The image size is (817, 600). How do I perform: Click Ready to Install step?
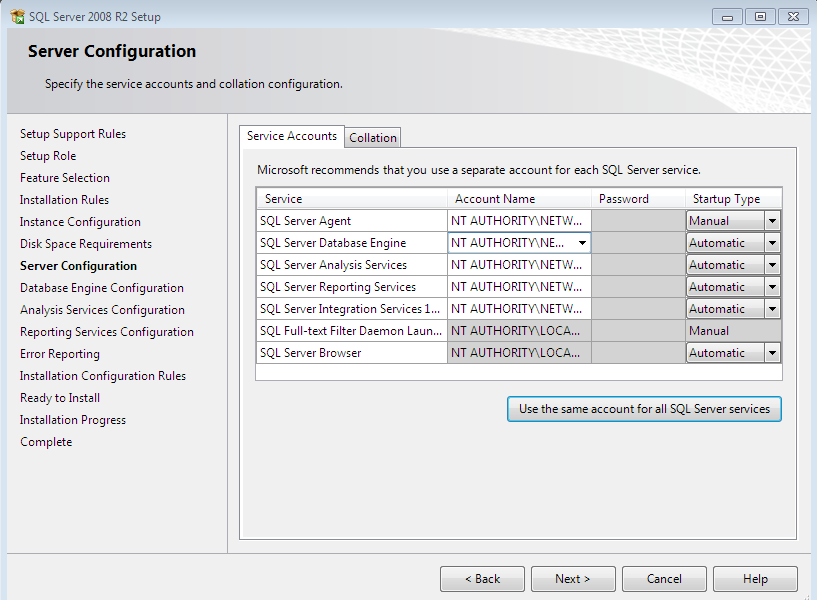pyautogui.click(x=60, y=398)
